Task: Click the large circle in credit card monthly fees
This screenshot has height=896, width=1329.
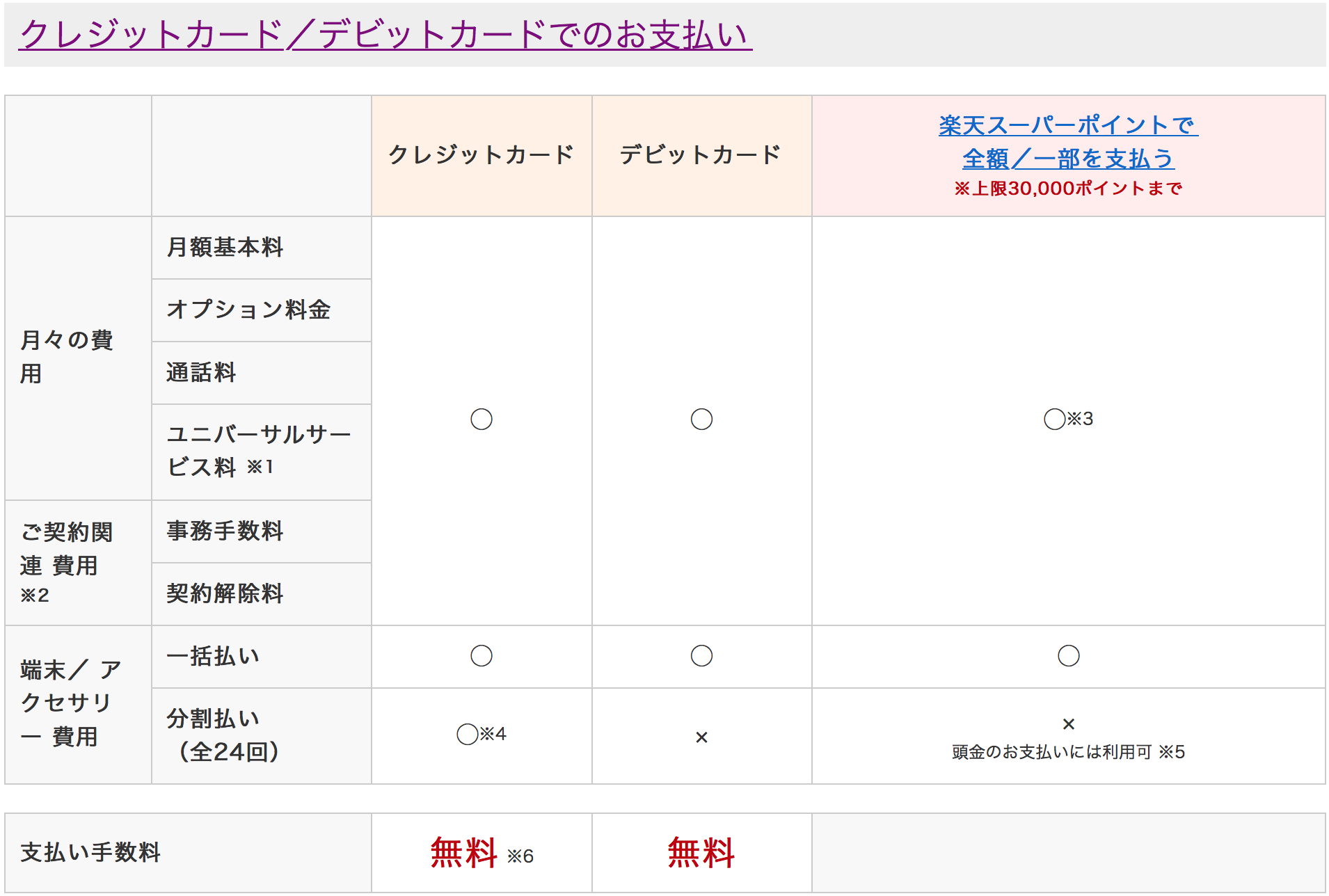Action: coord(481,419)
